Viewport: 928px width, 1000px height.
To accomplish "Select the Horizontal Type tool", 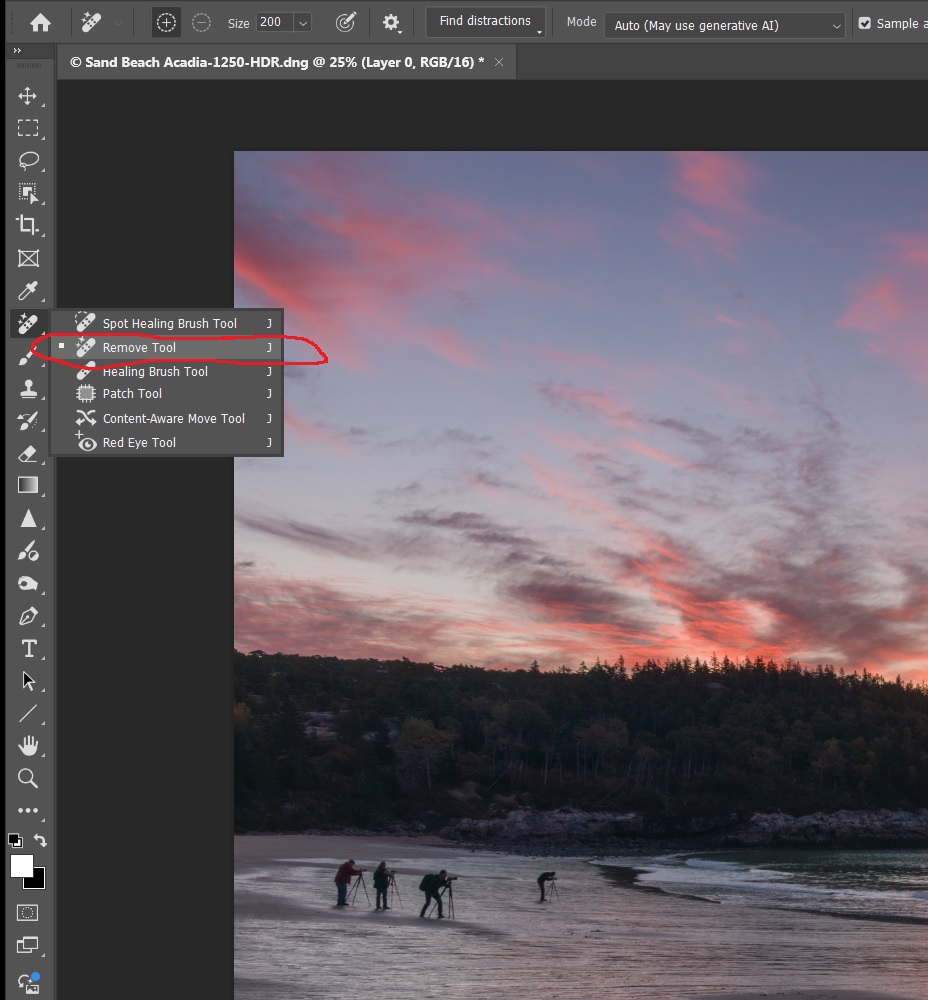I will tap(28, 649).
